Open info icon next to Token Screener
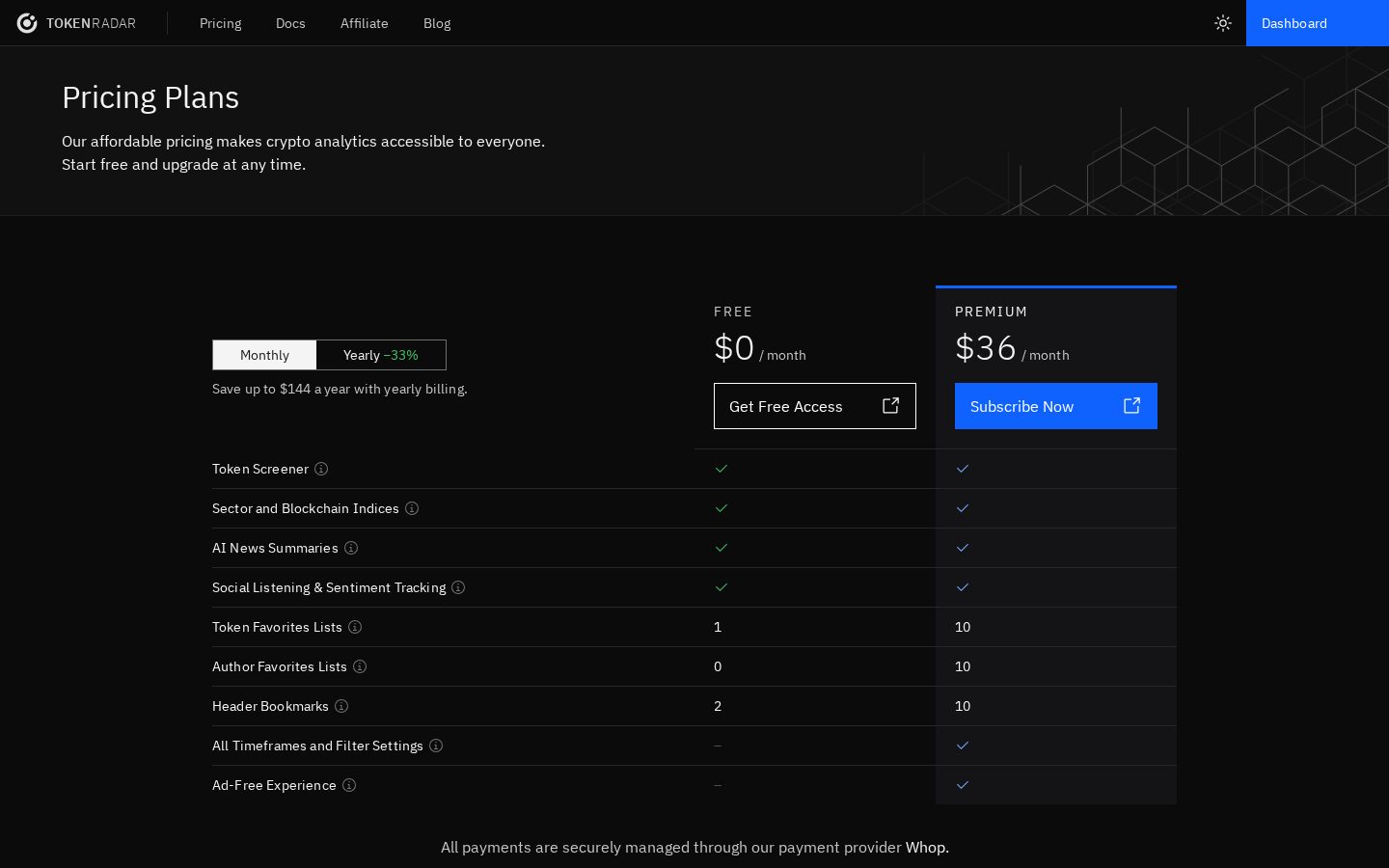 [x=321, y=469]
